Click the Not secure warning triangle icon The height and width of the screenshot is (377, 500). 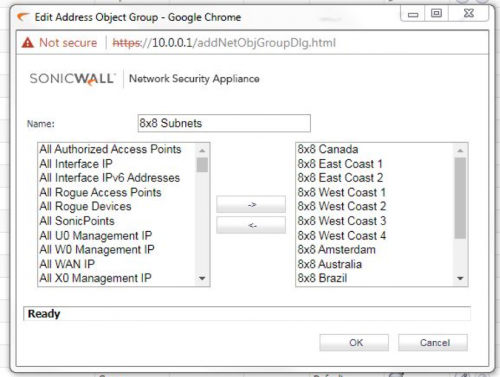point(28,43)
